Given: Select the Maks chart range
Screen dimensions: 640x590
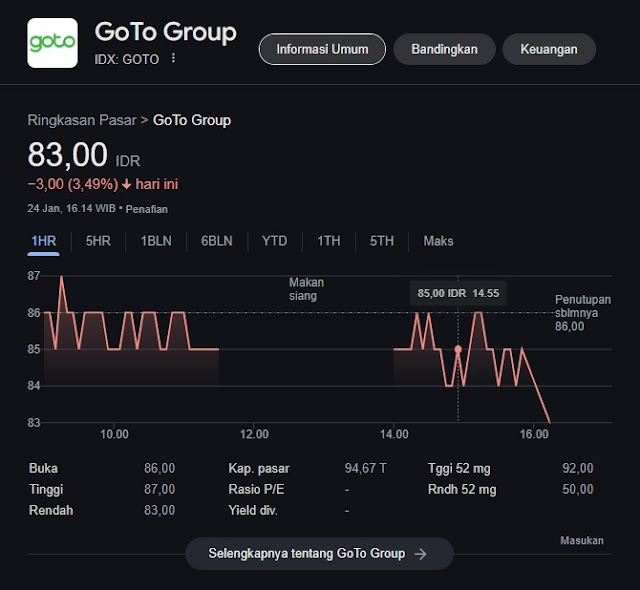Looking at the screenshot, I should coord(438,241).
